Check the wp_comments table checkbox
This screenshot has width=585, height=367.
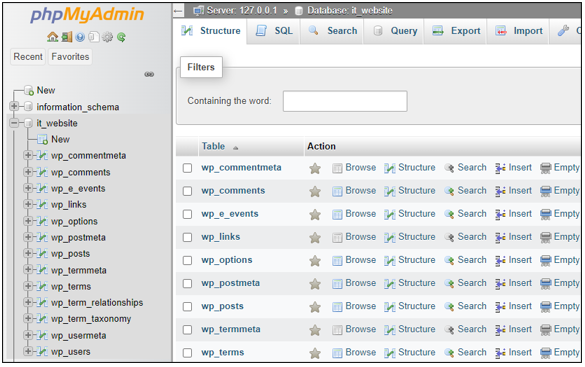(187, 191)
